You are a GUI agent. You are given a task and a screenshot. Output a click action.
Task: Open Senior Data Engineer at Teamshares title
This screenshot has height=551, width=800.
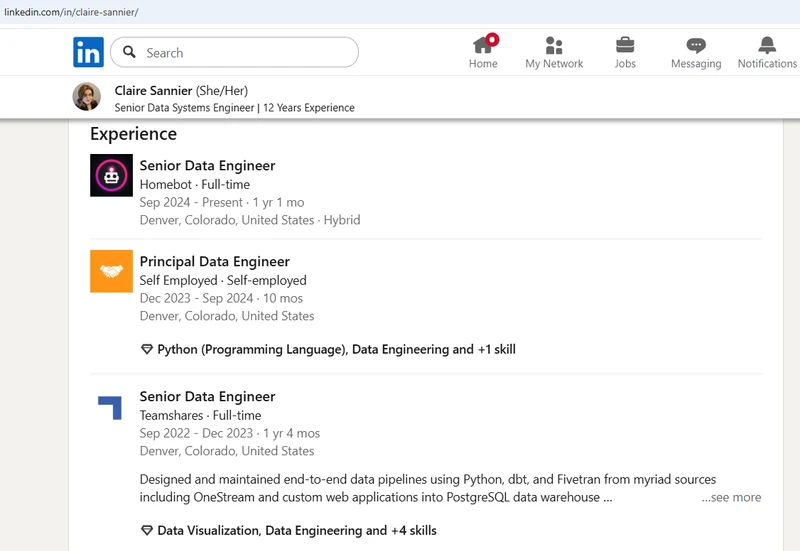[207, 397]
